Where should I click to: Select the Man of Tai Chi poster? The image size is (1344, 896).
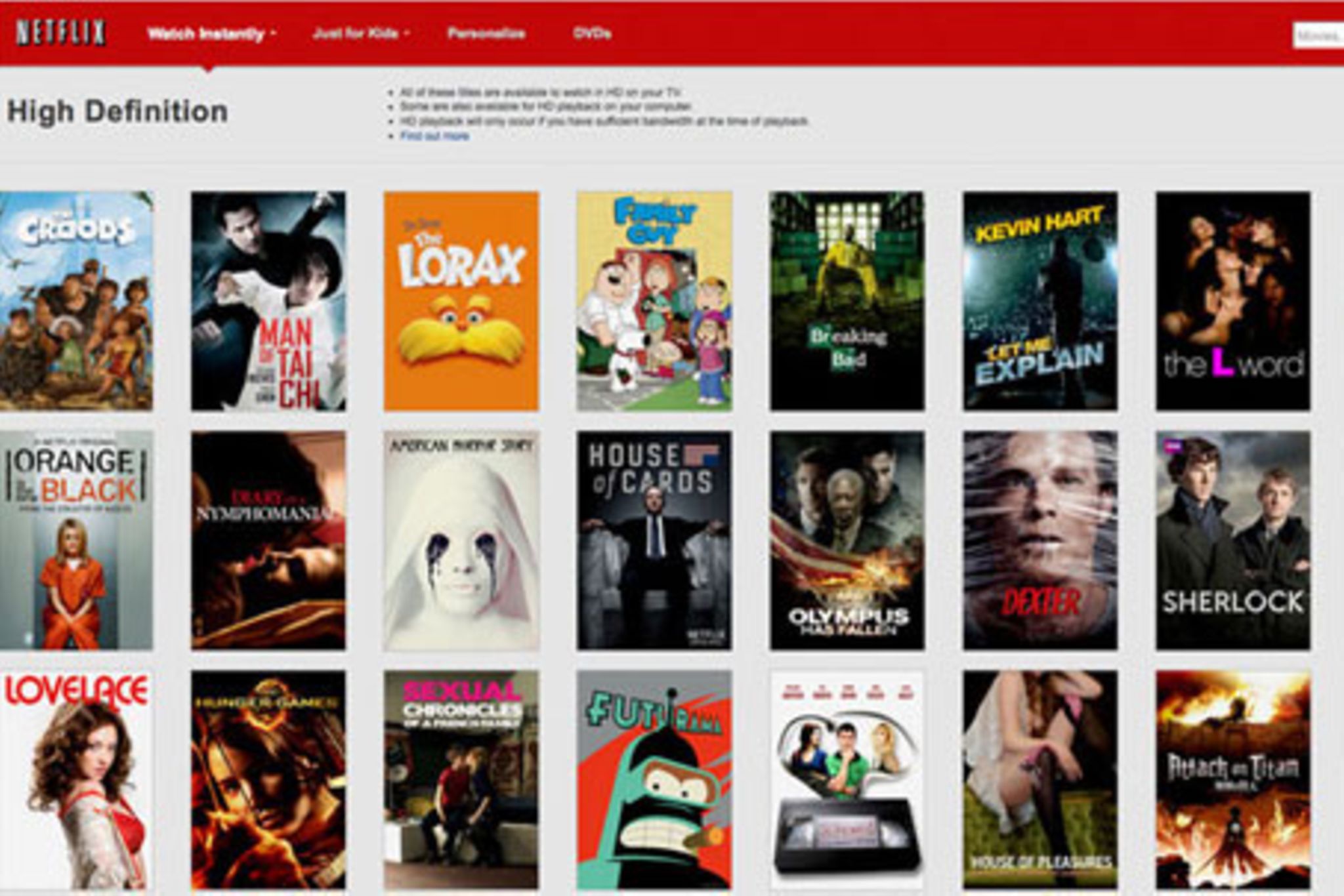point(268,300)
